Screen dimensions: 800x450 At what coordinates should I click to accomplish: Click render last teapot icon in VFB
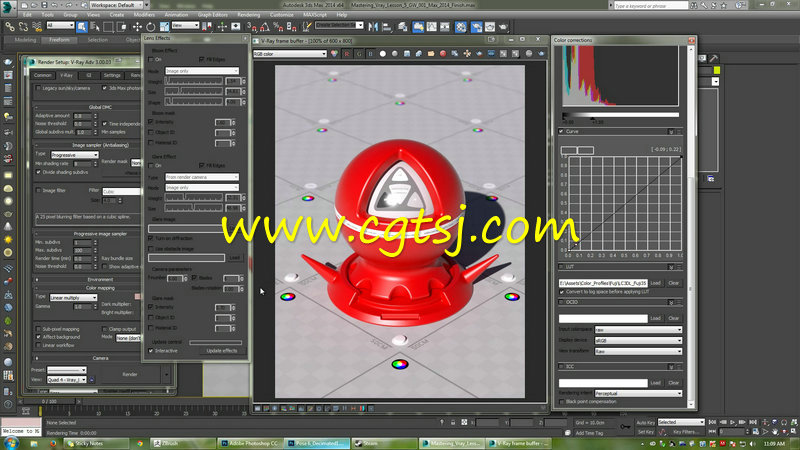point(541,54)
